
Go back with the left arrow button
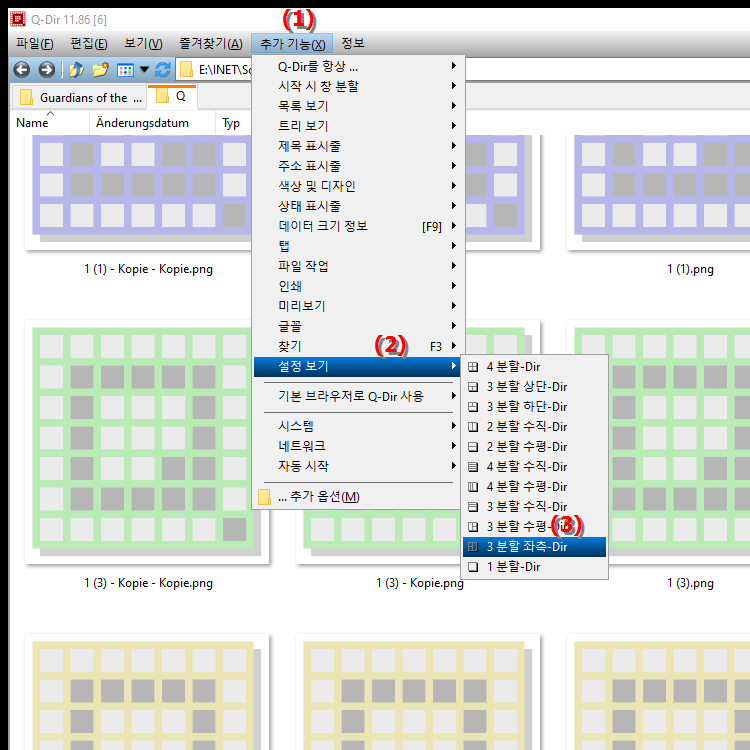click(22, 70)
